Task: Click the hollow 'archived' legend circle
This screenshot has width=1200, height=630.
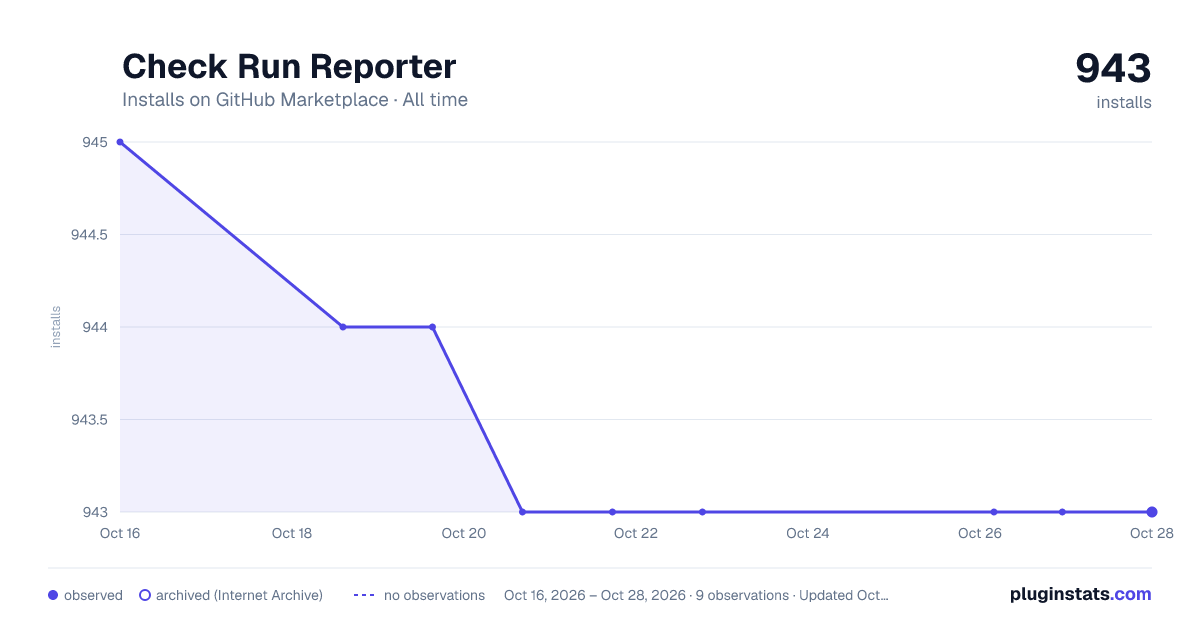Action: pos(145,595)
